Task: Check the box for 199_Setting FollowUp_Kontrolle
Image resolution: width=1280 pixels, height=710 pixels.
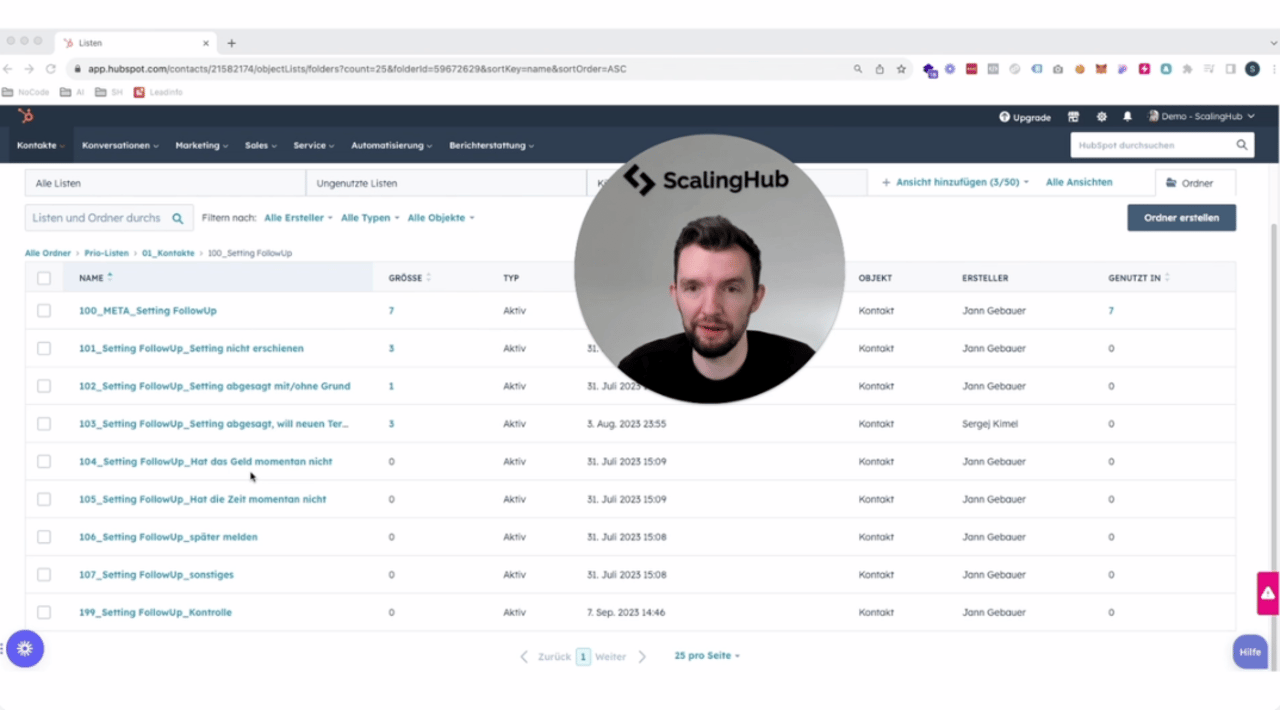Action: pos(44,612)
